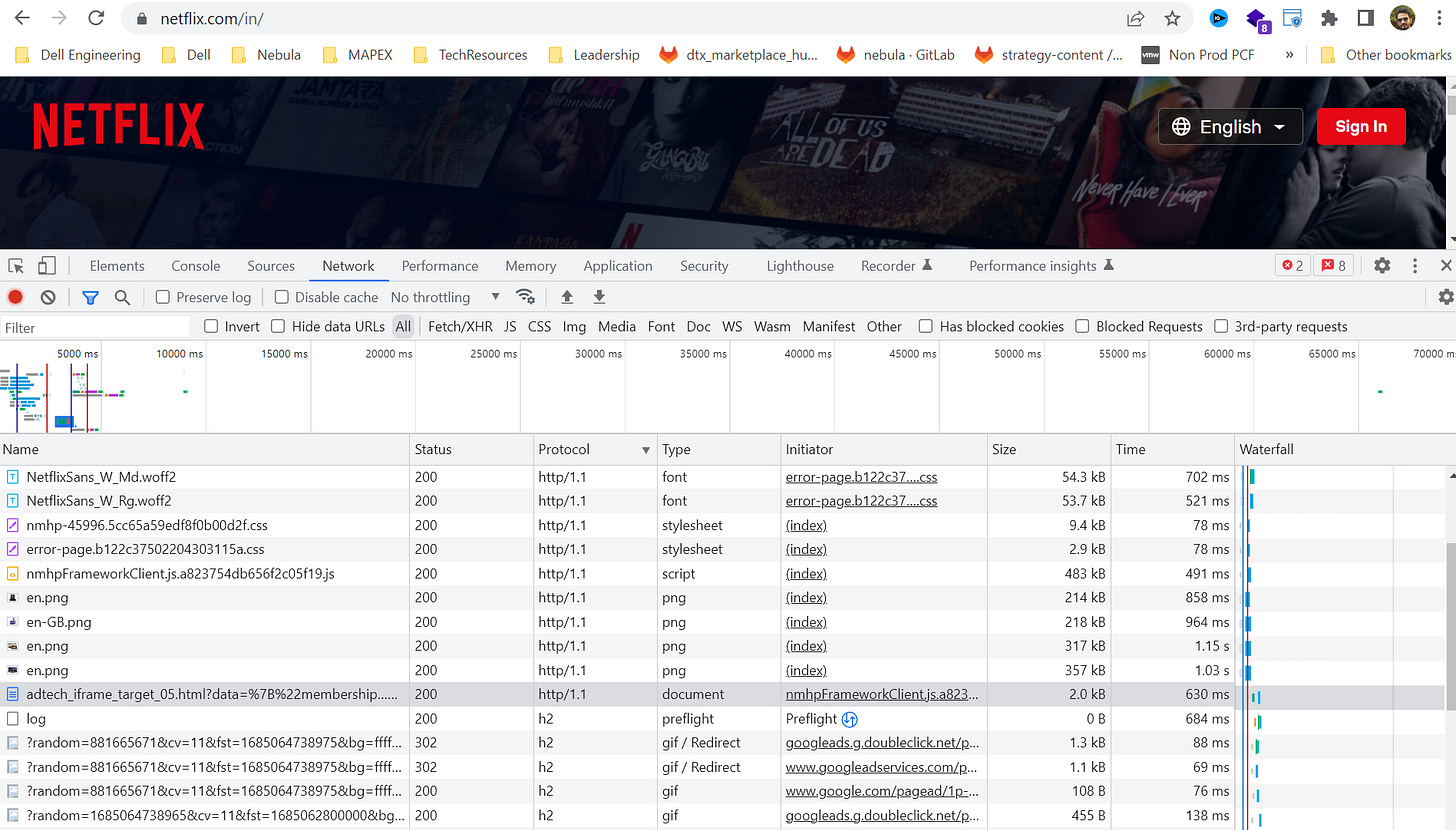Viewport: 1456px width, 830px height.
Task: Toggle the device toolbar icon
Action: [x=46, y=266]
